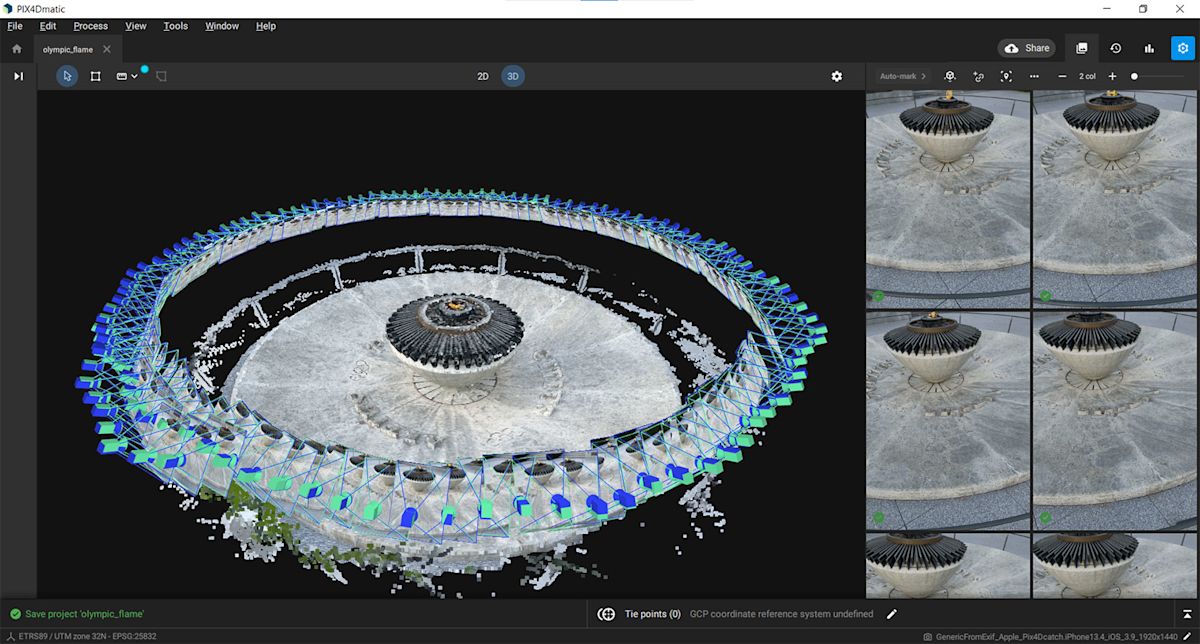Screen dimensions: 1200x644
Task: Open the image gallery panel icon
Action: click(x=1082, y=47)
